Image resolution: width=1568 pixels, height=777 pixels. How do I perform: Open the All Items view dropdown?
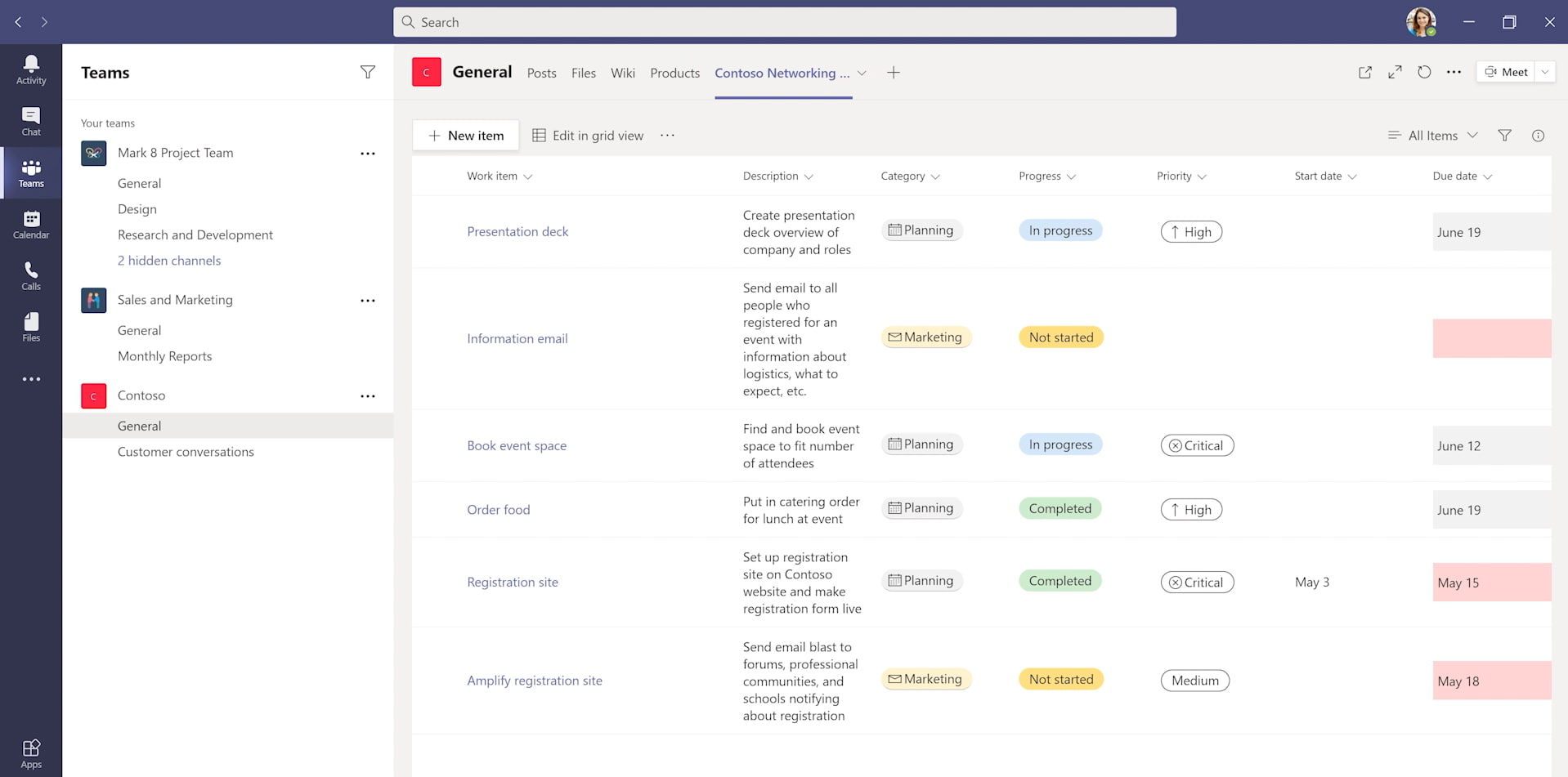[1433, 136]
